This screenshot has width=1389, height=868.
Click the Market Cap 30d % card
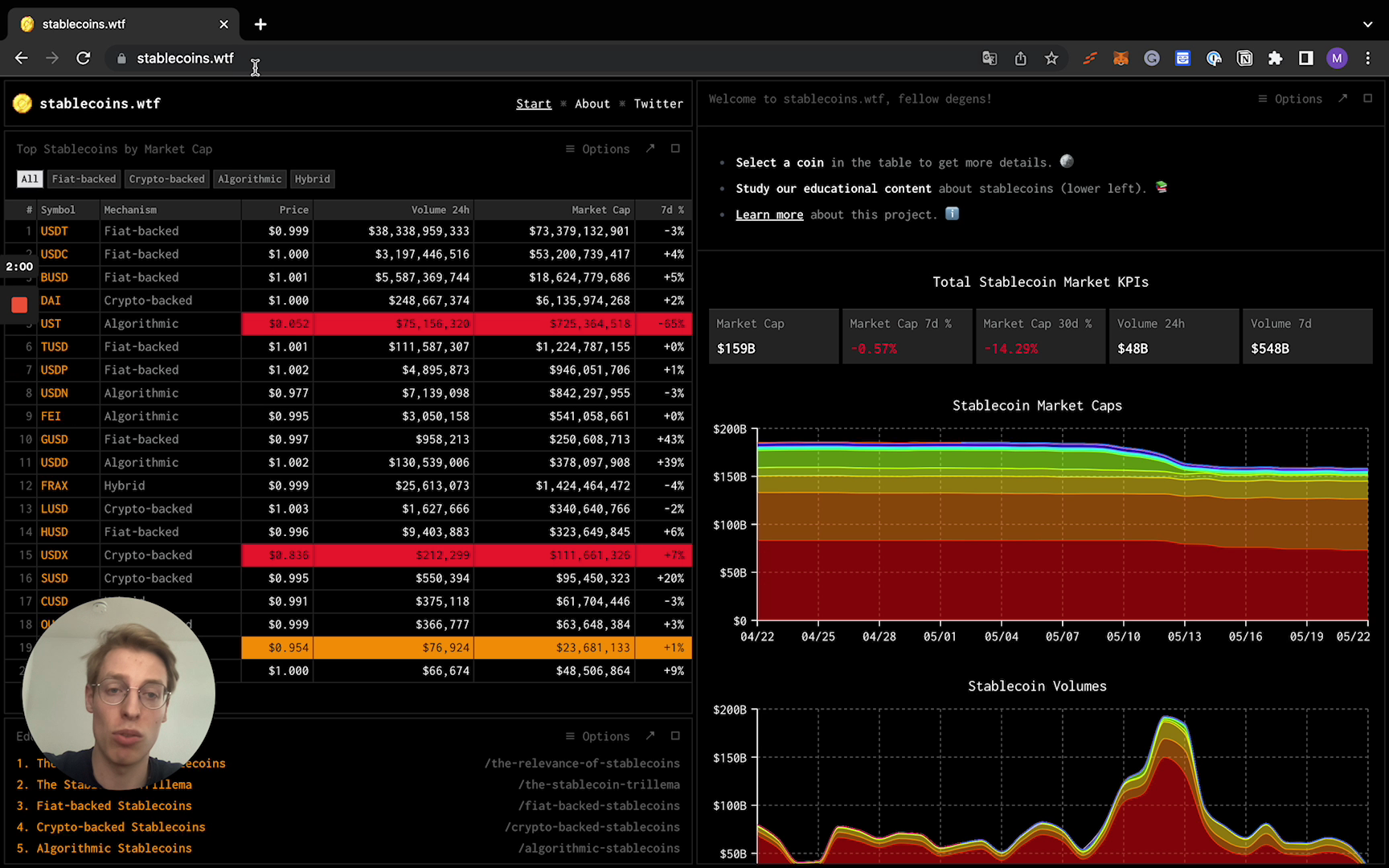[x=1041, y=336]
